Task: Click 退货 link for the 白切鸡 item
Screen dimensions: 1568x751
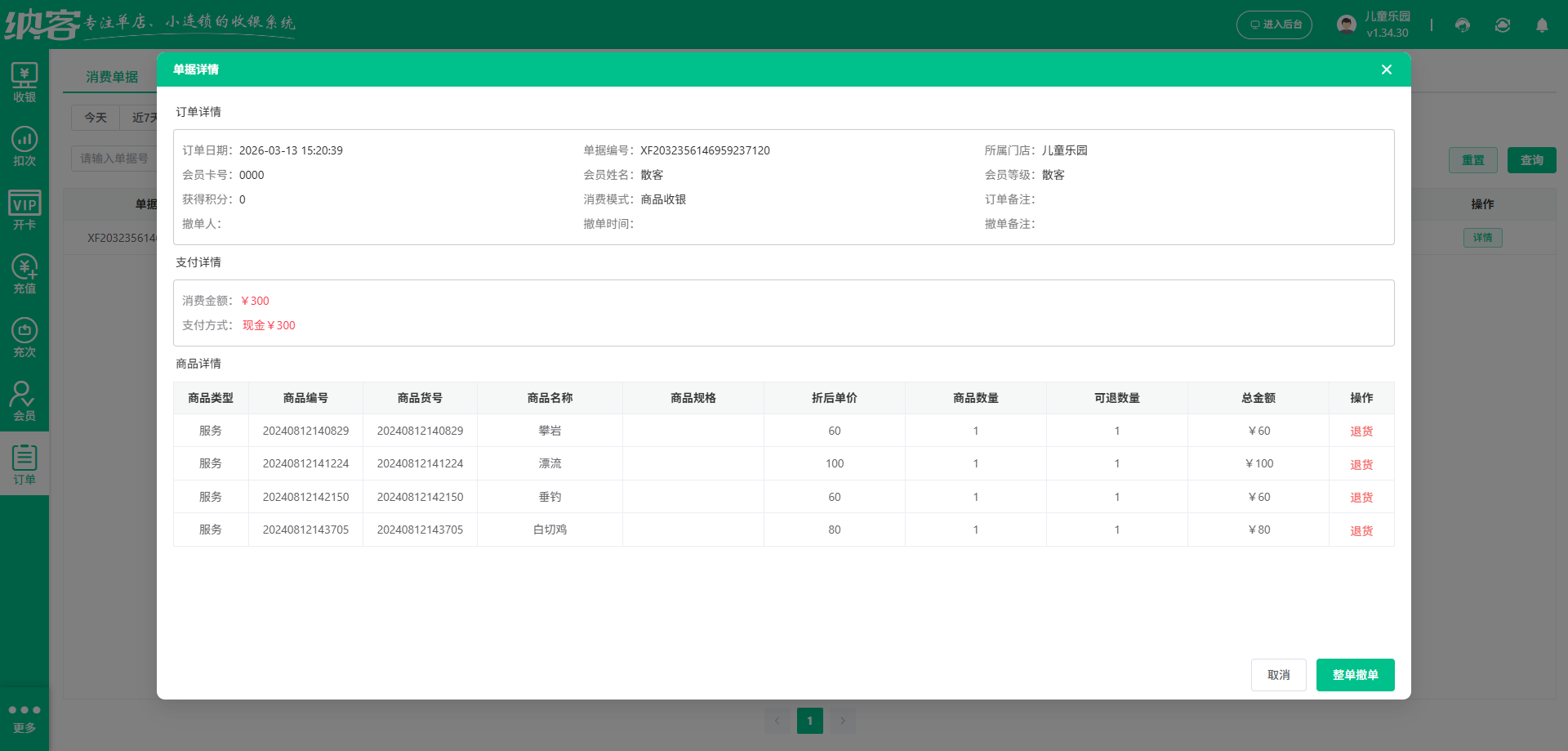Action: pyautogui.click(x=1361, y=530)
